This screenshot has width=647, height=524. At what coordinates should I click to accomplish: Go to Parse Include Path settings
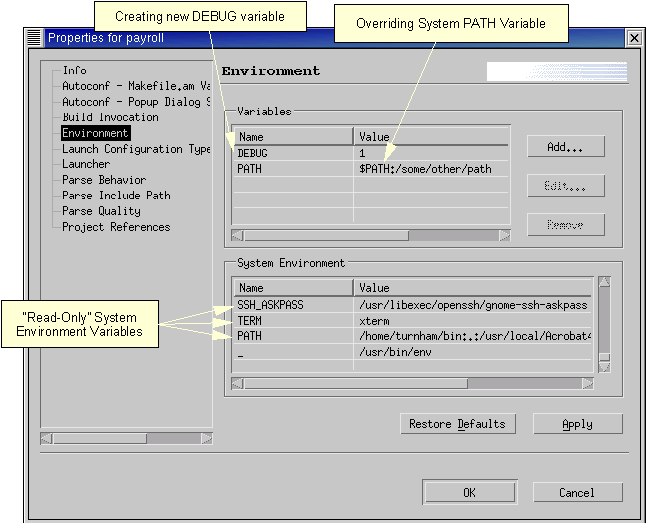point(116,196)
